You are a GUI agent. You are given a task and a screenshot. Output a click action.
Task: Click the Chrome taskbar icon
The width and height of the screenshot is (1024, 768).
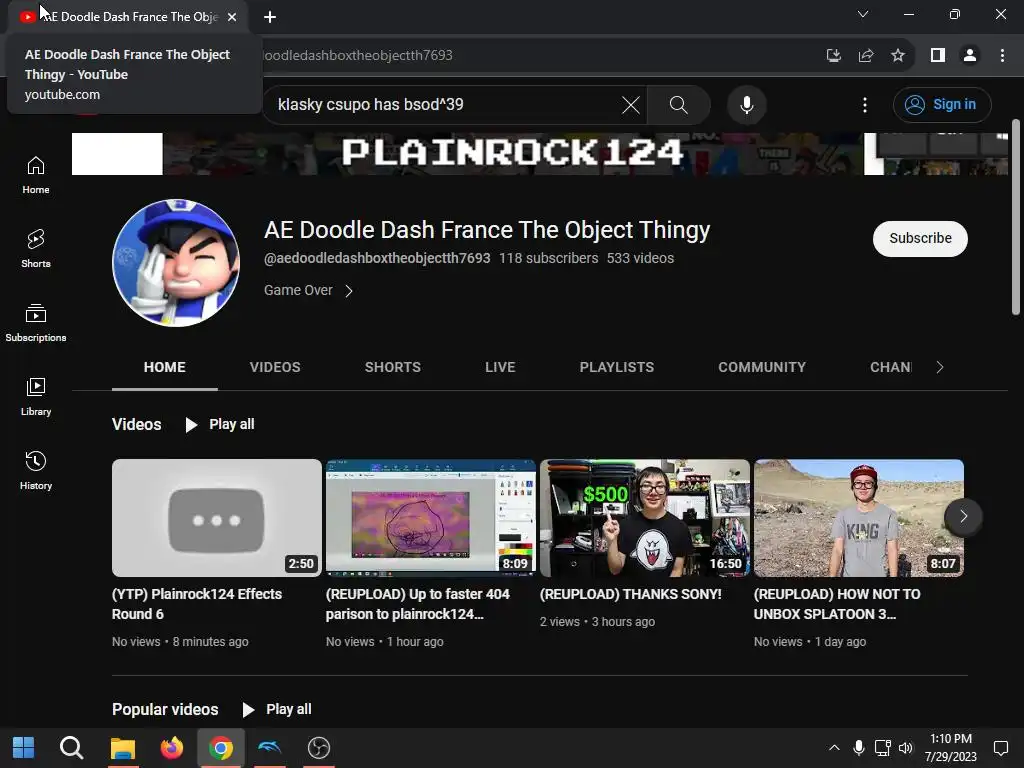coord(221,748)
